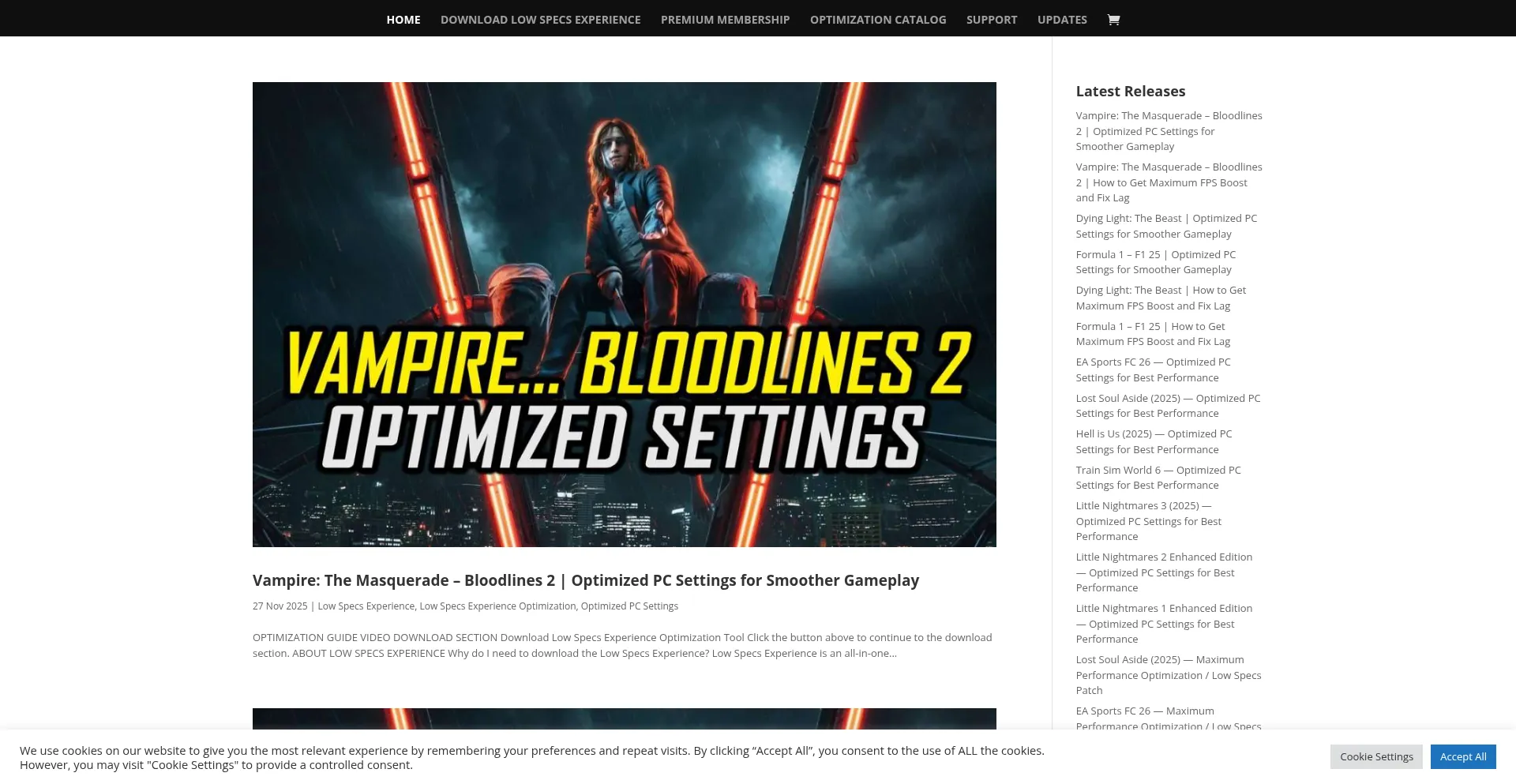Open the Vampire Bloodlines 2 featured thumbnail
The height and width of the screenshot is (784, 1516).
625,314
